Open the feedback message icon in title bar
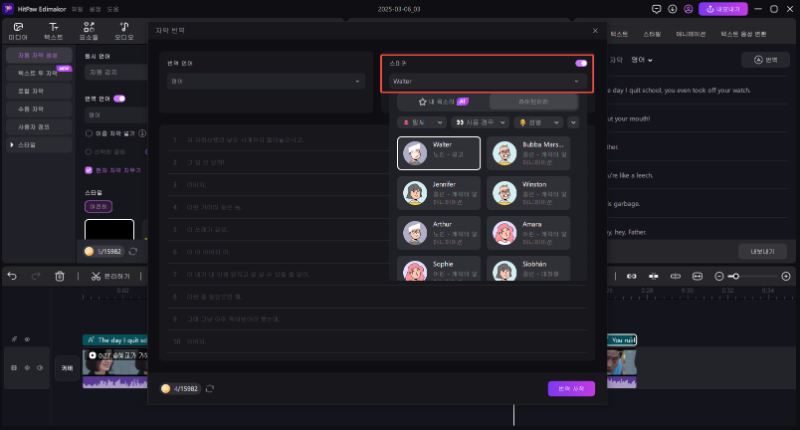 point(656,8)
